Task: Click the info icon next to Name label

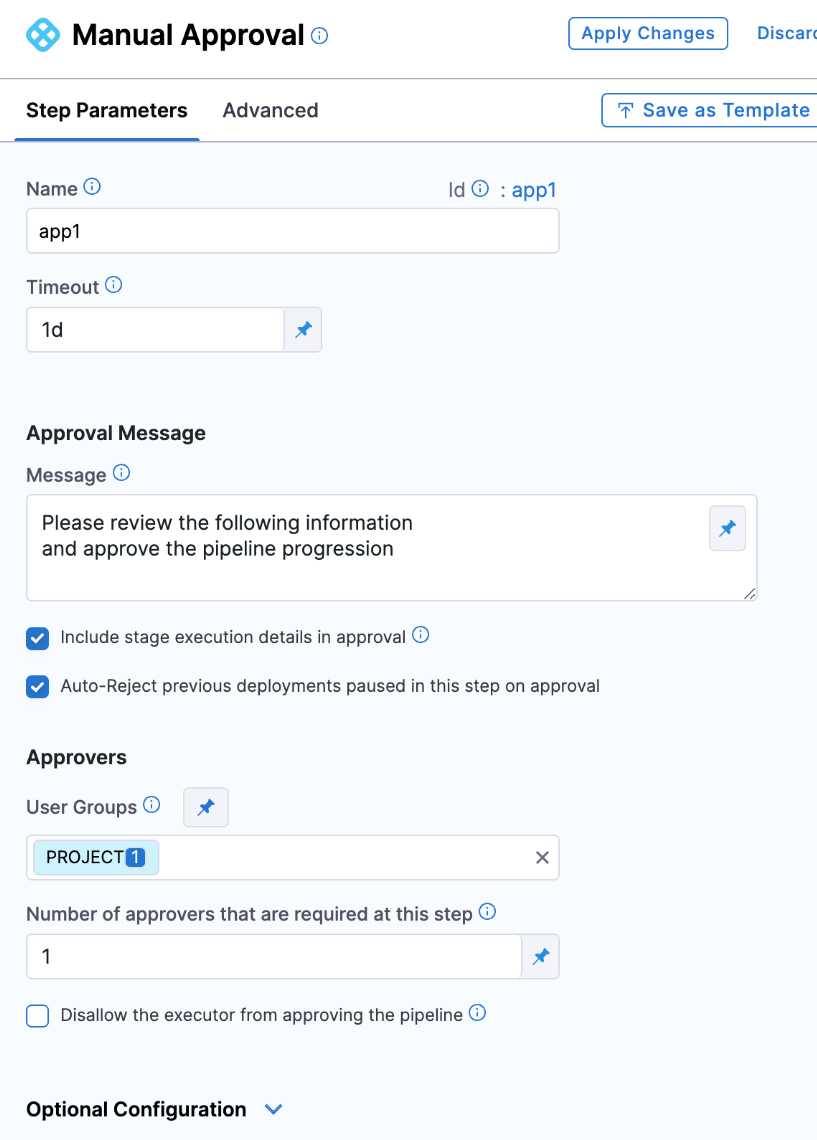Action: (x=92, y=187)
